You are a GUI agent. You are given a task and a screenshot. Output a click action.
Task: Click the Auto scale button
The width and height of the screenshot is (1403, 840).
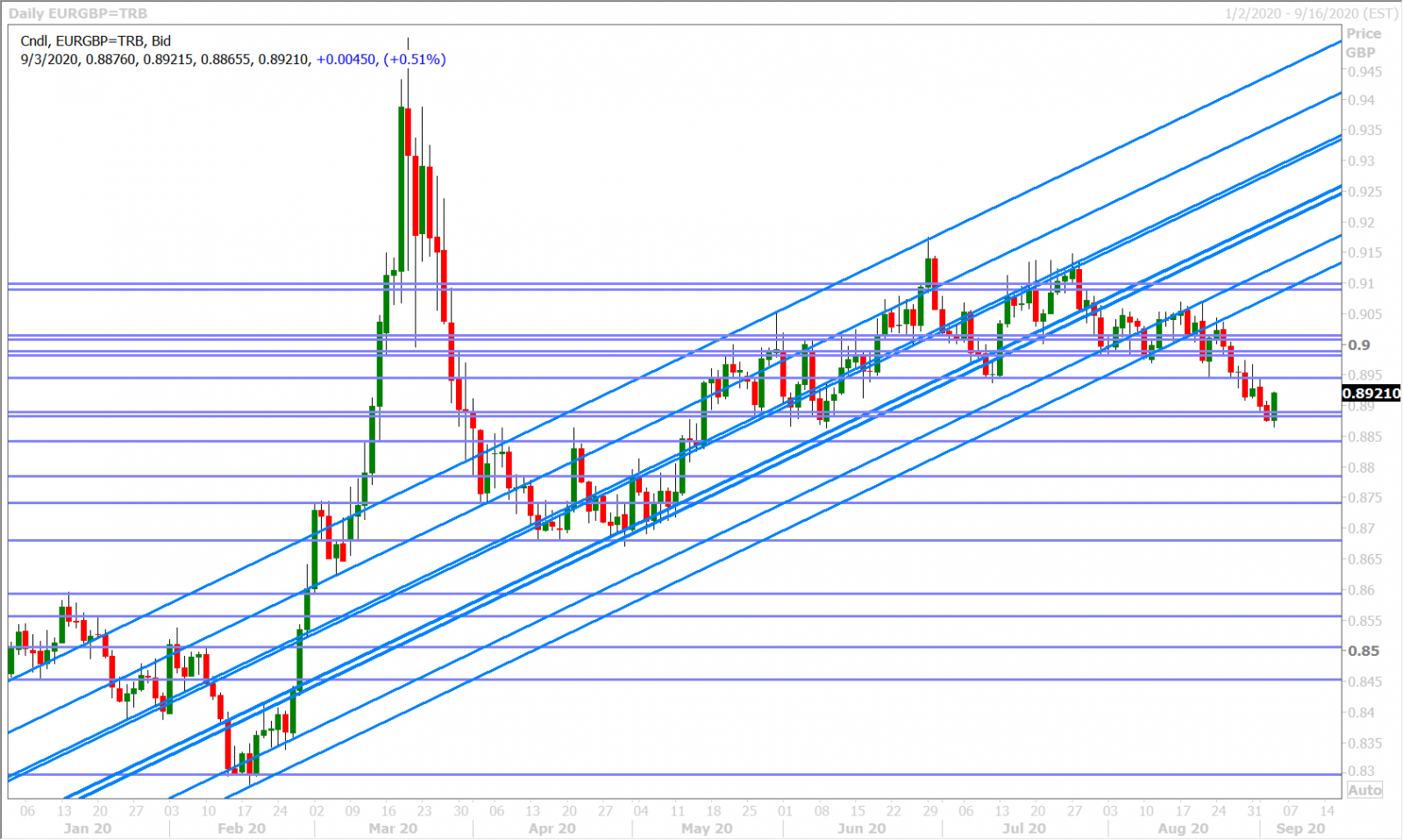click(1364, 790)
